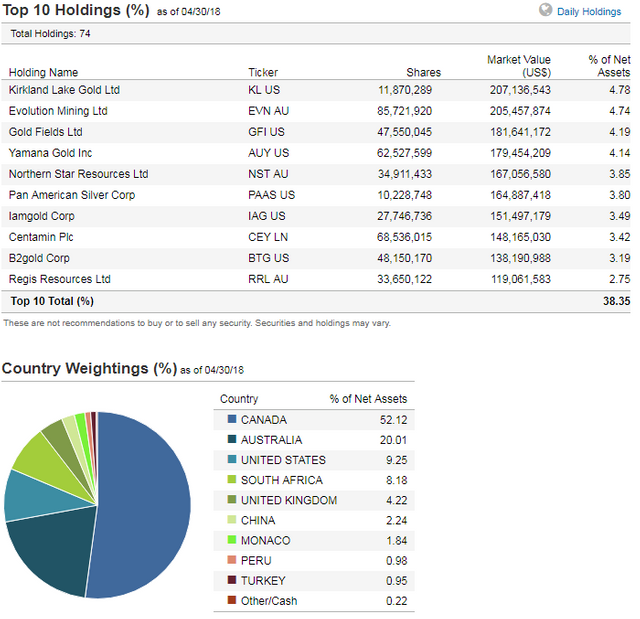This screenshot has width=640, height=619.
Task: Click the Top 10 Holdings (%) heading
Action: point(76,10)
